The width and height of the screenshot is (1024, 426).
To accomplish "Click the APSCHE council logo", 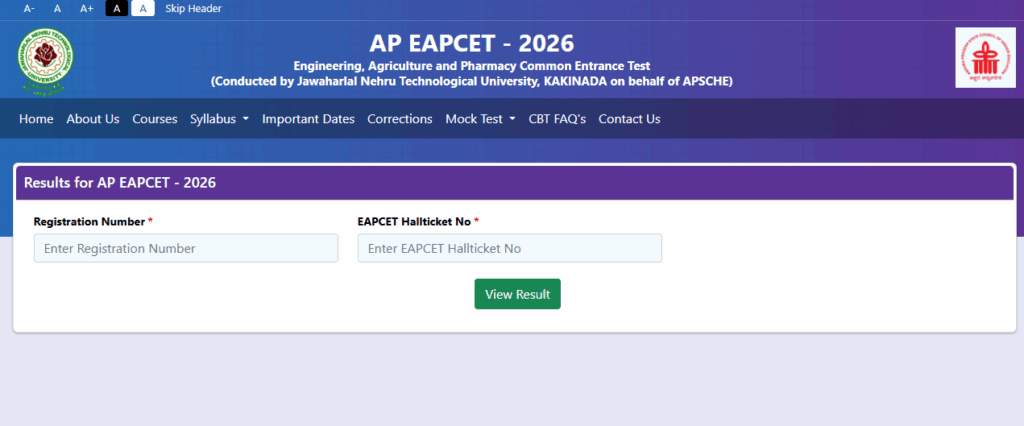I will point(985,57).
